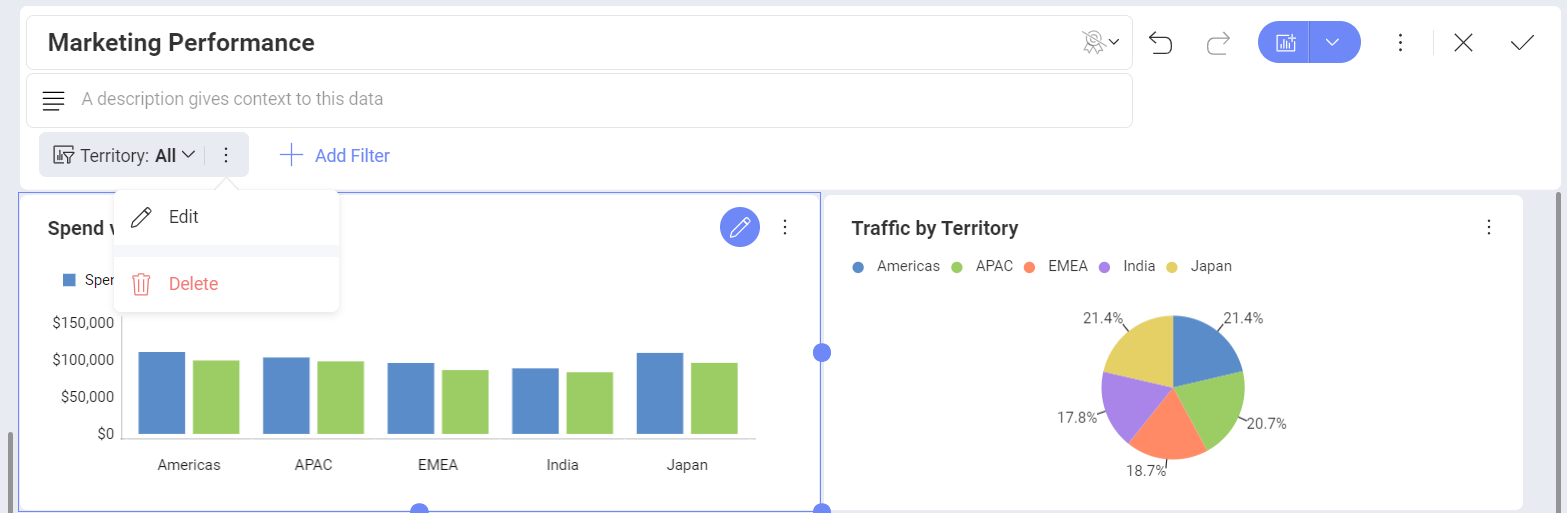Image resolution: width=1567 pixels, height=513 pixels.
Task: Choose Delete from the filter menu
Action: [x=227, y=284]
